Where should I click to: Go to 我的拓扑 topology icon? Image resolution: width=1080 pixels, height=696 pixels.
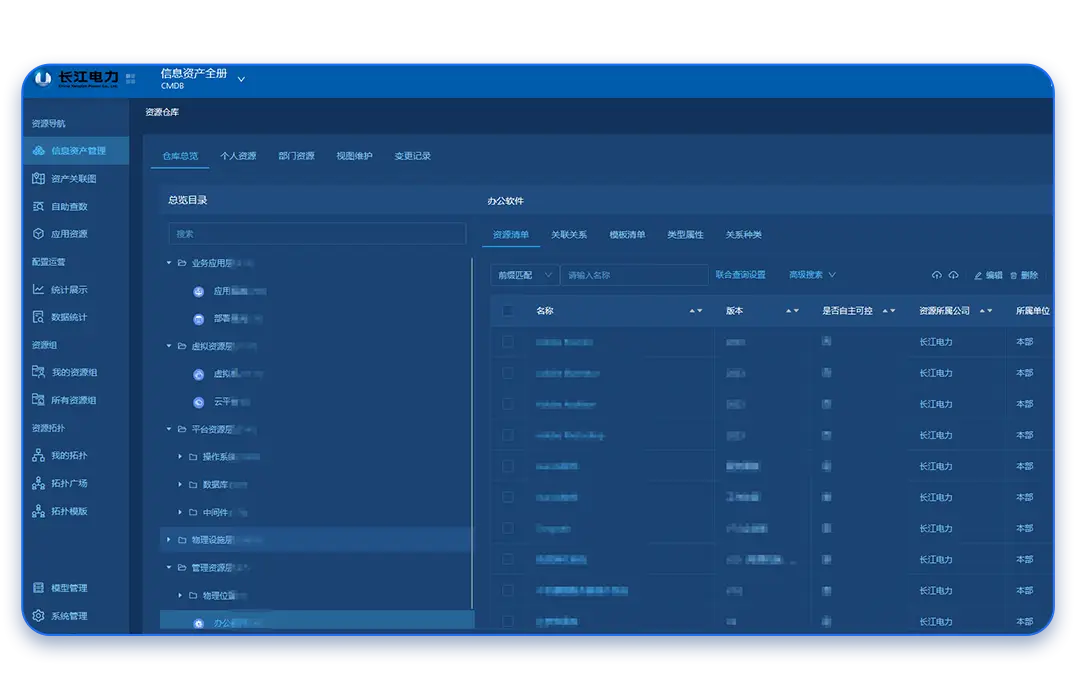point(39,456)
